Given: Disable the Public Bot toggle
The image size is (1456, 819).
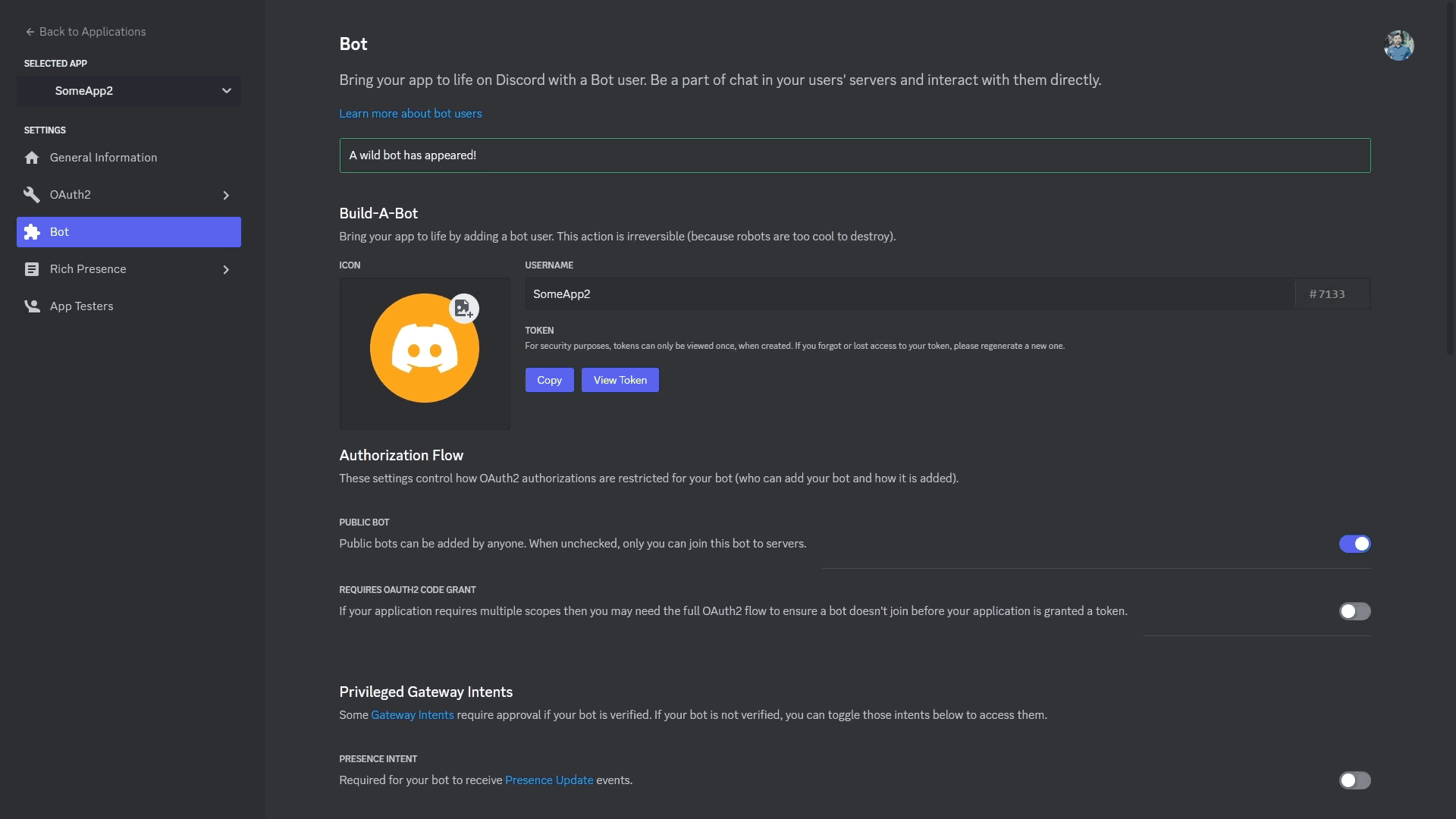Looking at the screenshot, I should [1354, 544].
